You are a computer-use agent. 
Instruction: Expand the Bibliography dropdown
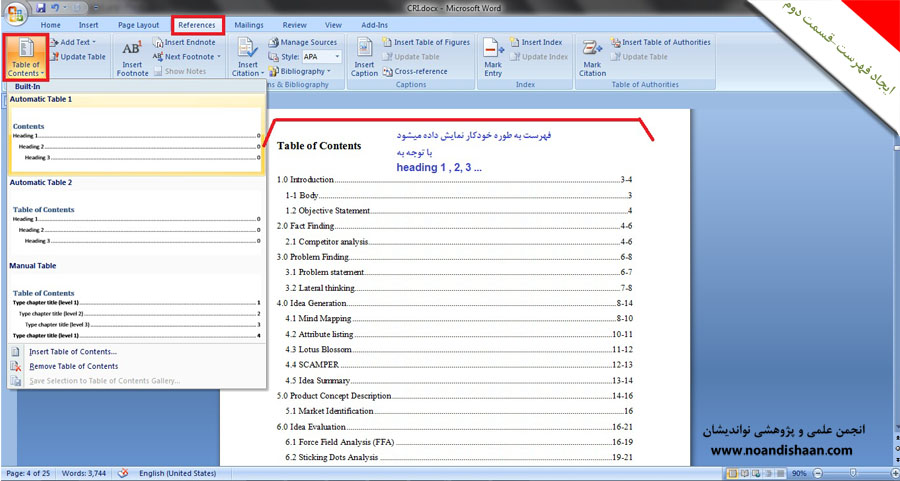[x=301, y=72]
